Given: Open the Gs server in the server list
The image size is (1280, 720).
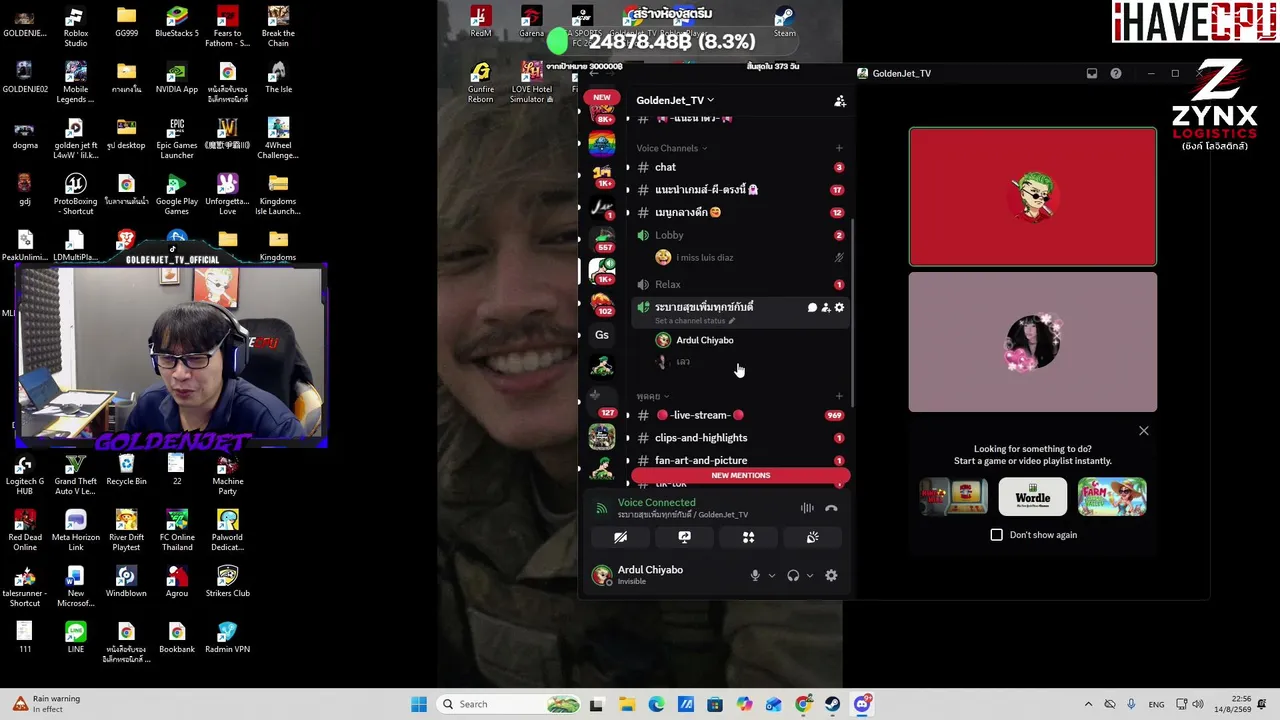Looking at the screenshot, I should [x=602, y=335].
